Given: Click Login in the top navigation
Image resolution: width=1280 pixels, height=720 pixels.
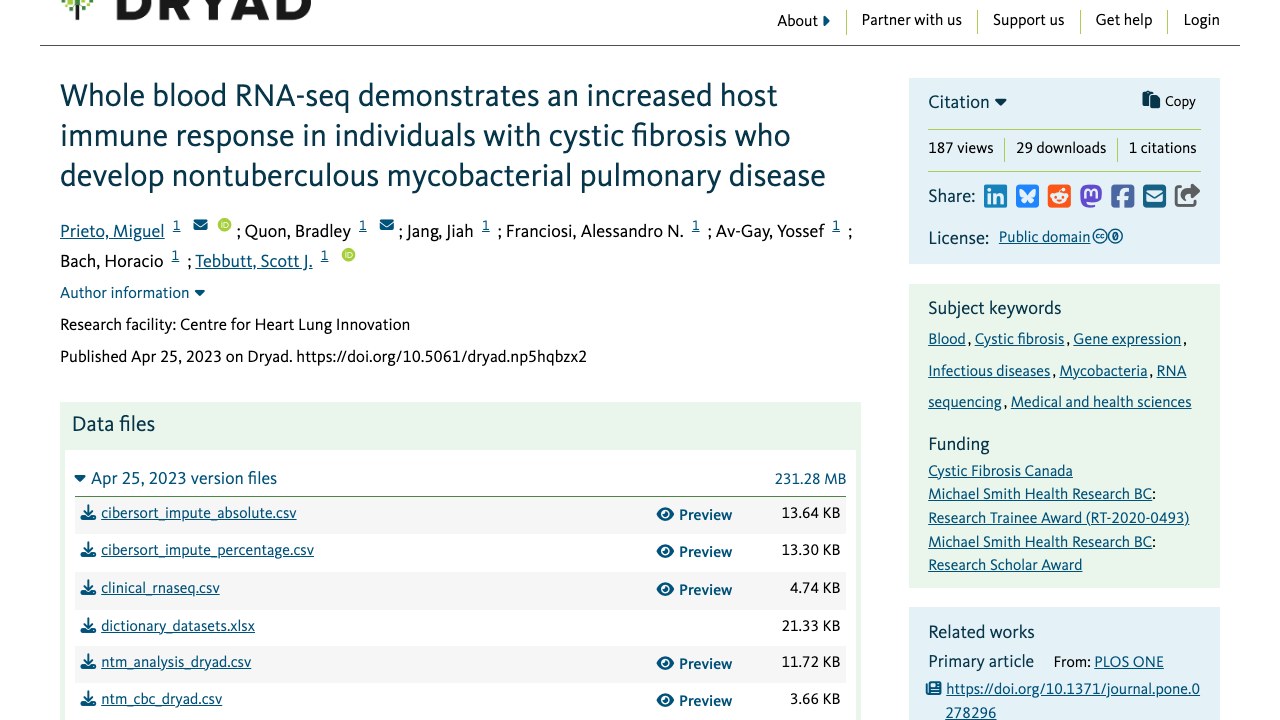Looking at the screenshot, I should [x=1201, y=20].
